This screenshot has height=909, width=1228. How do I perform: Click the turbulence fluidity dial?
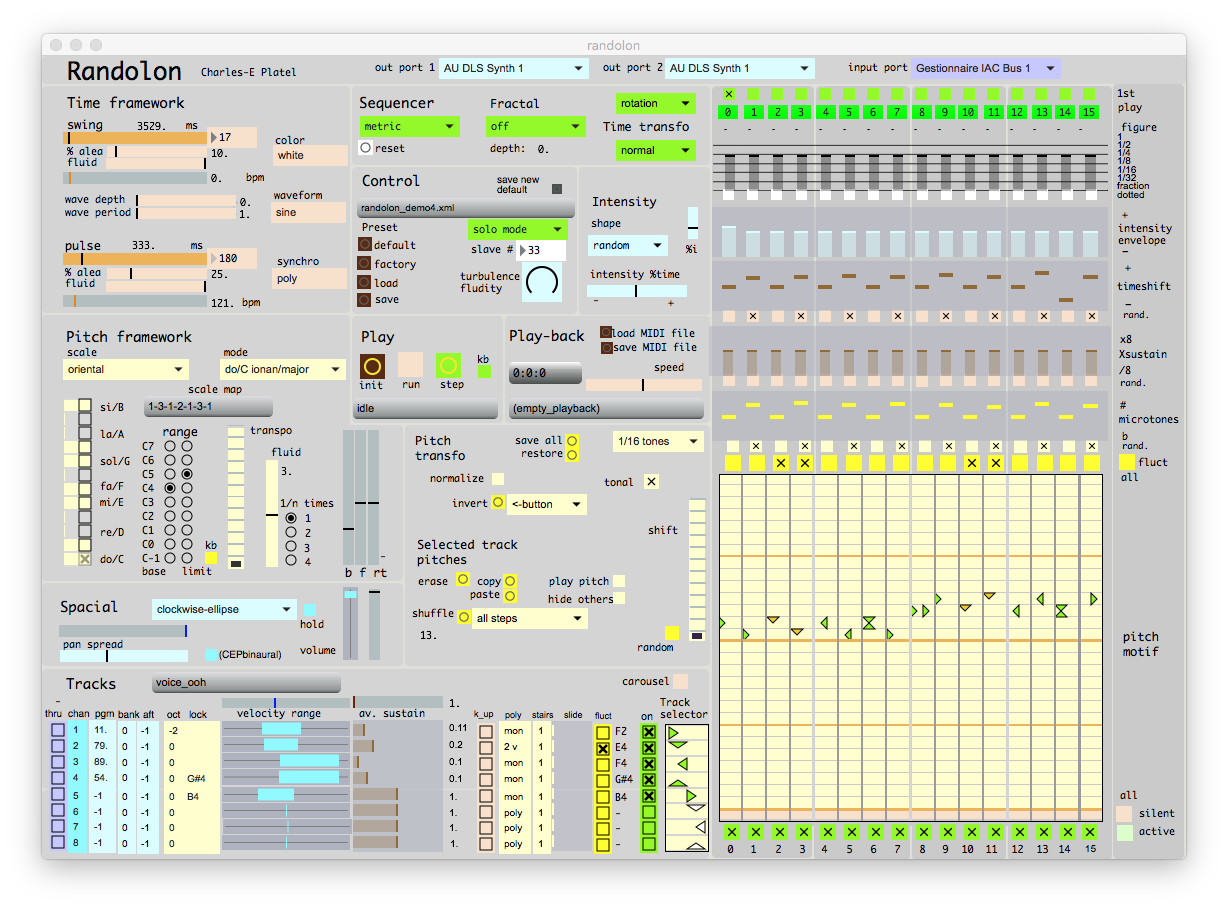click(542, 281)
